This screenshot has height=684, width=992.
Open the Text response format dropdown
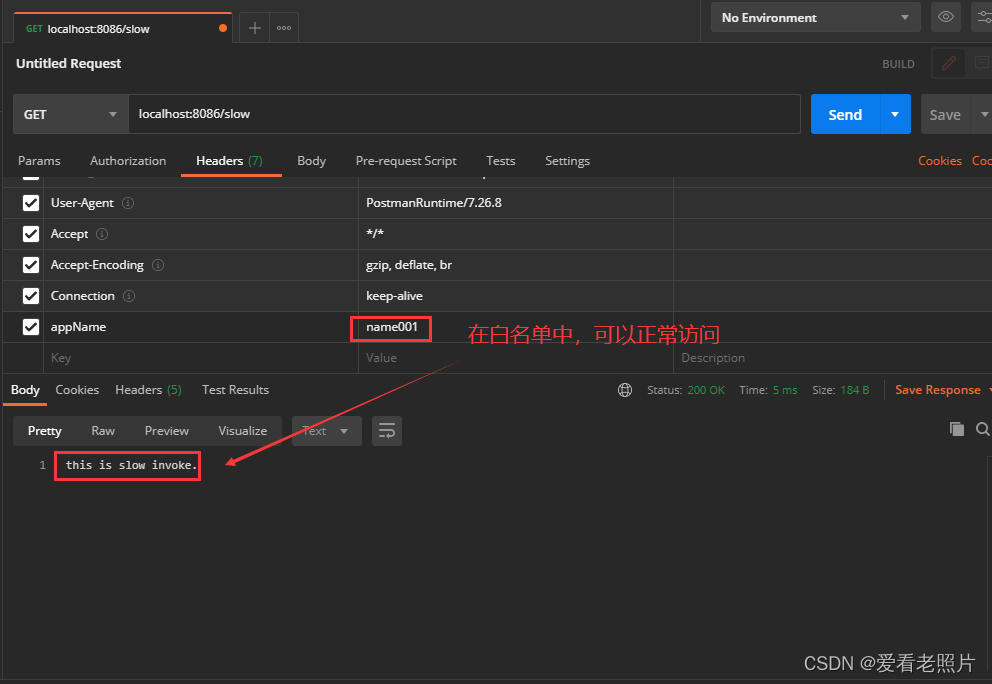[326, 431]
